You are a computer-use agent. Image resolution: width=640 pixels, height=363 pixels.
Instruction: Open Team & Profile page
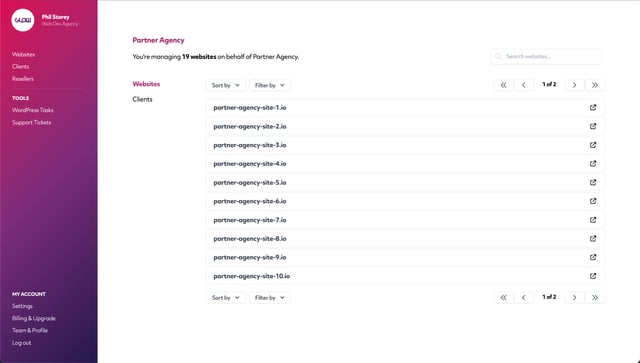tap(30, 330)
